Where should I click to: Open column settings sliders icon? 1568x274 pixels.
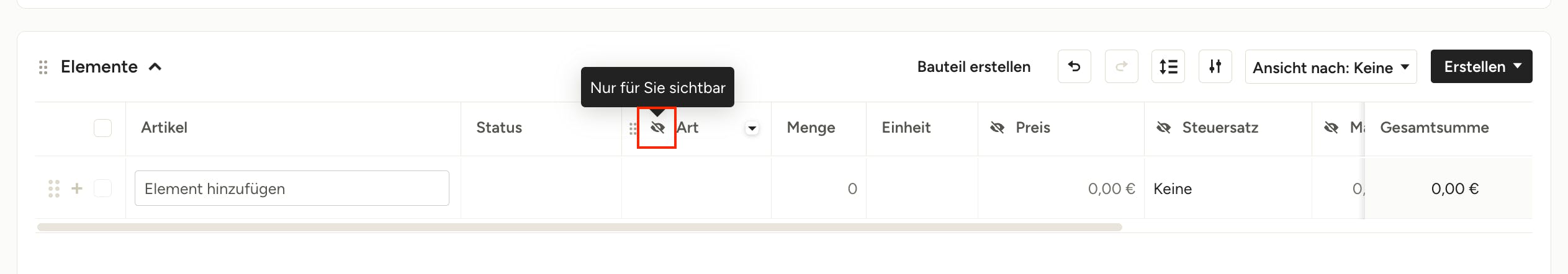(1215, 66)
